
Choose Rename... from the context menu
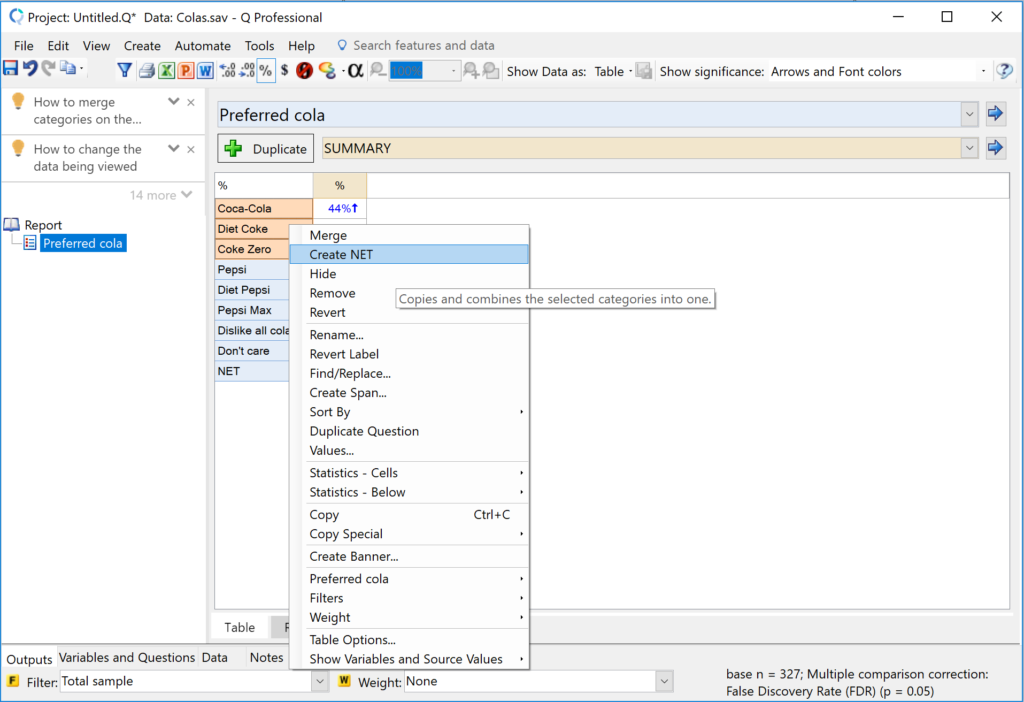pos(409,334)
